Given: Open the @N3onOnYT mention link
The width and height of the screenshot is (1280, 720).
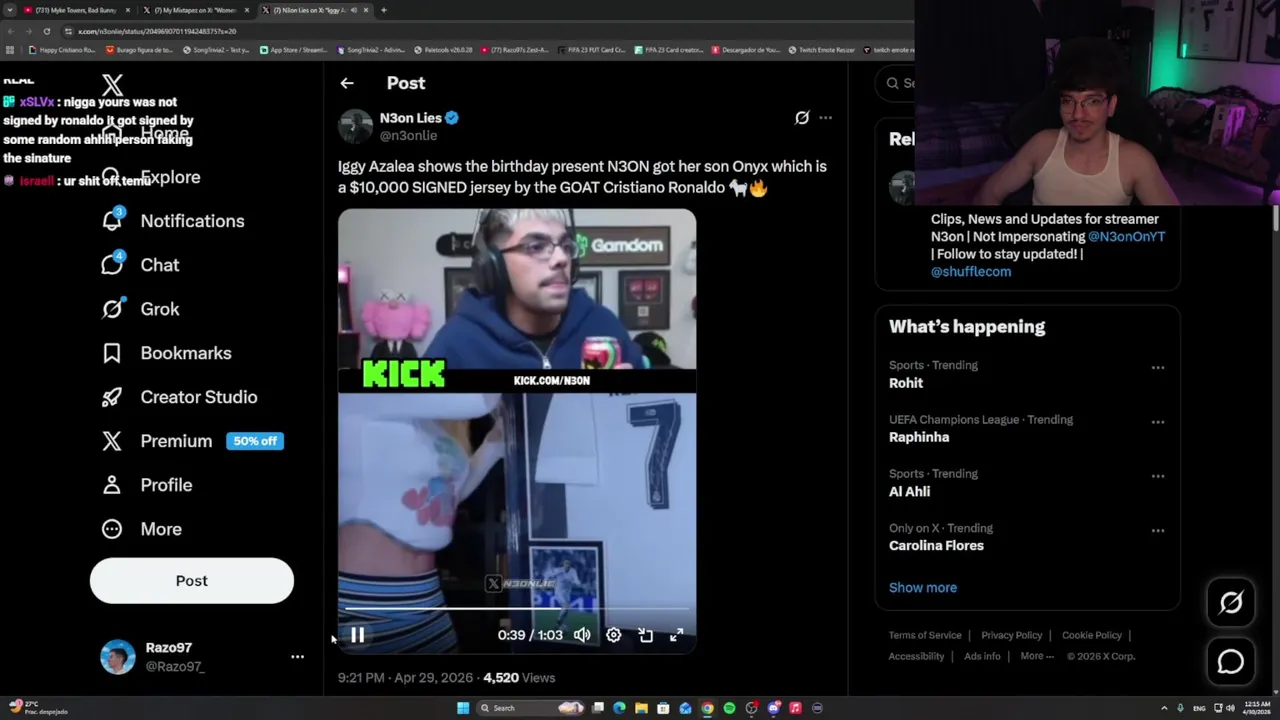Looking at the screenshot, I should tap(1126, 237).
